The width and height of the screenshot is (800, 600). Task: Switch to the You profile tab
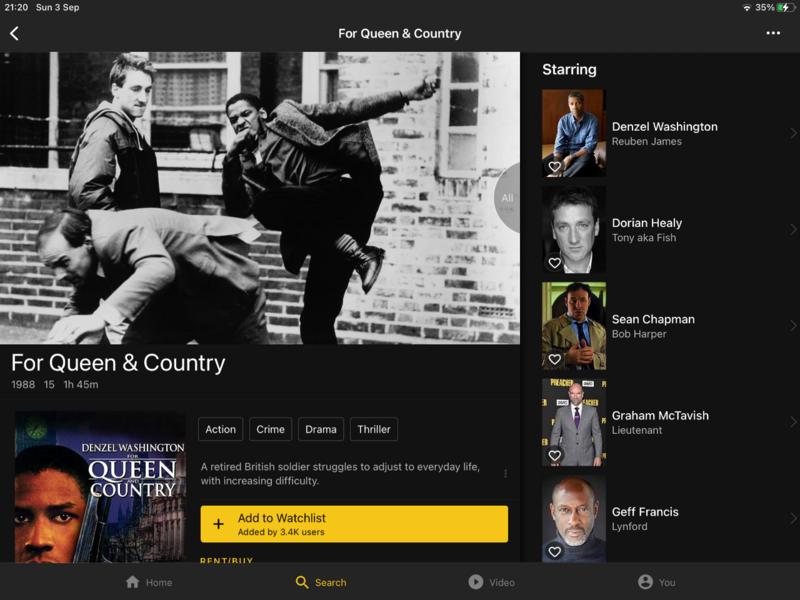coord(657,582)
